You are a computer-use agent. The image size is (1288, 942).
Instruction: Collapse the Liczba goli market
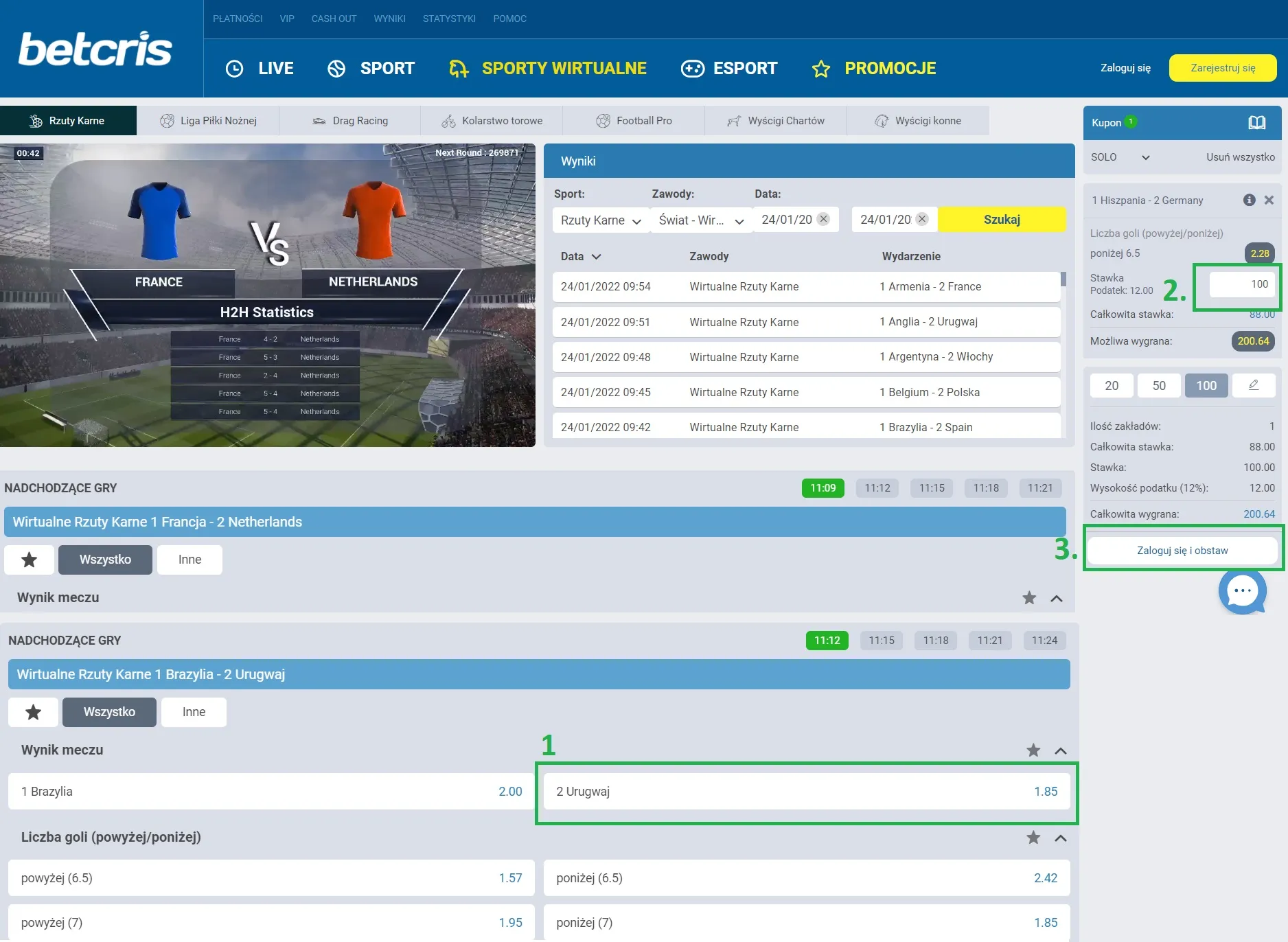tap(1061, 838)
